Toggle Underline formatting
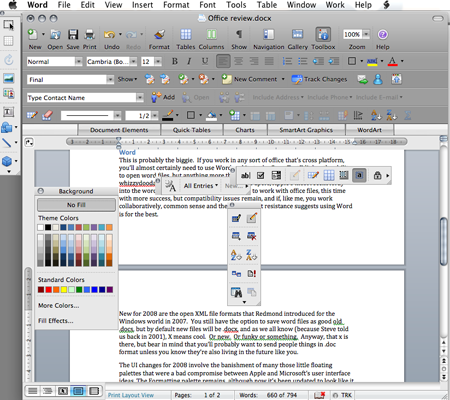The image size is (450, 400). 205,61
